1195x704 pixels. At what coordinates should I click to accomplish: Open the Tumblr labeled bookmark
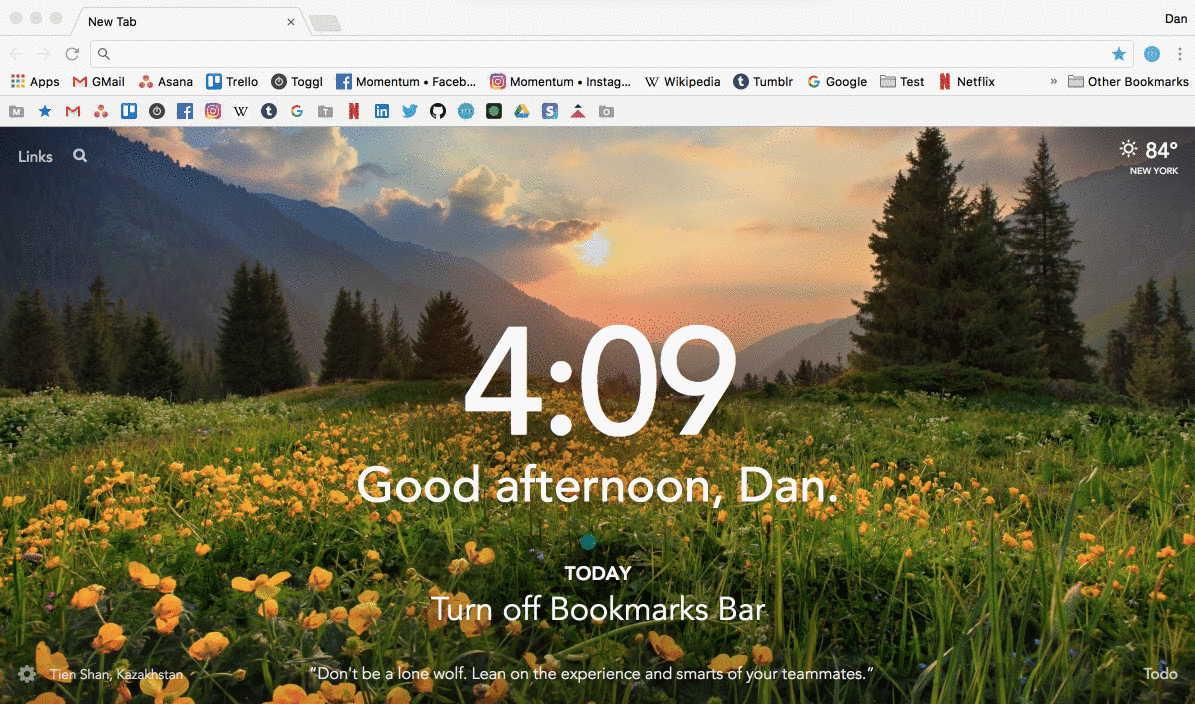763,82
